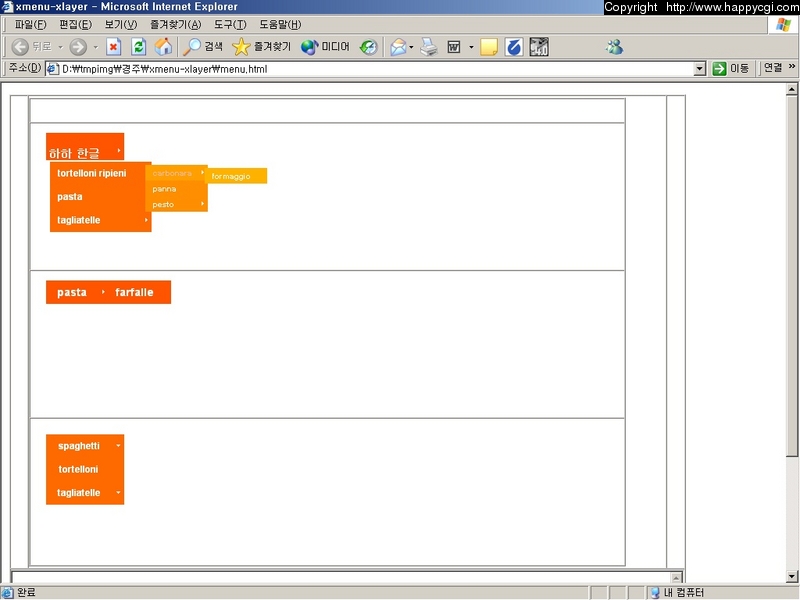Click the Windows flag logo
This screenshot has width=800, height=600.
[x=783, y=25]
